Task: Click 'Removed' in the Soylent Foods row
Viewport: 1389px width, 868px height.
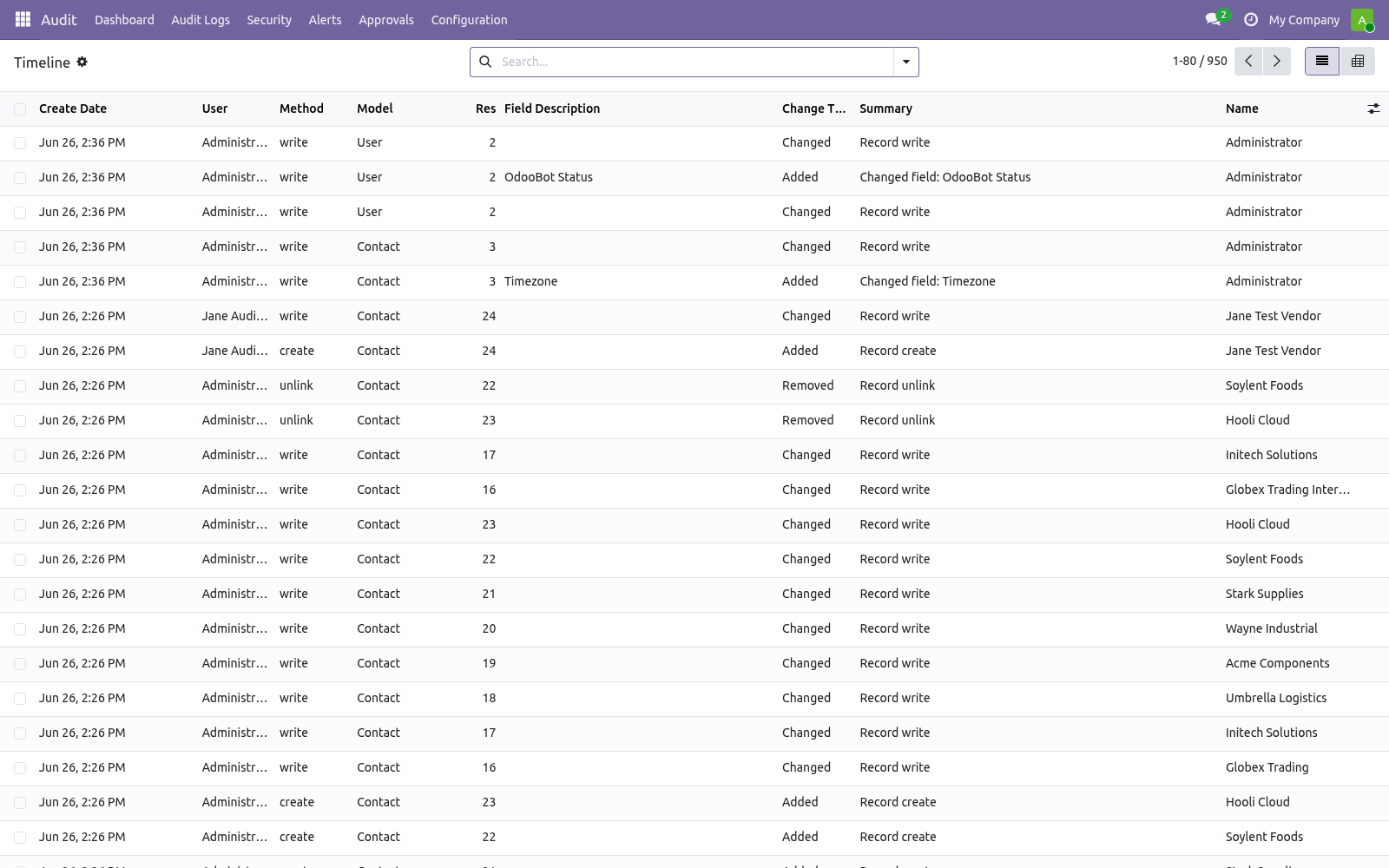Action: [x=807, y=385]
